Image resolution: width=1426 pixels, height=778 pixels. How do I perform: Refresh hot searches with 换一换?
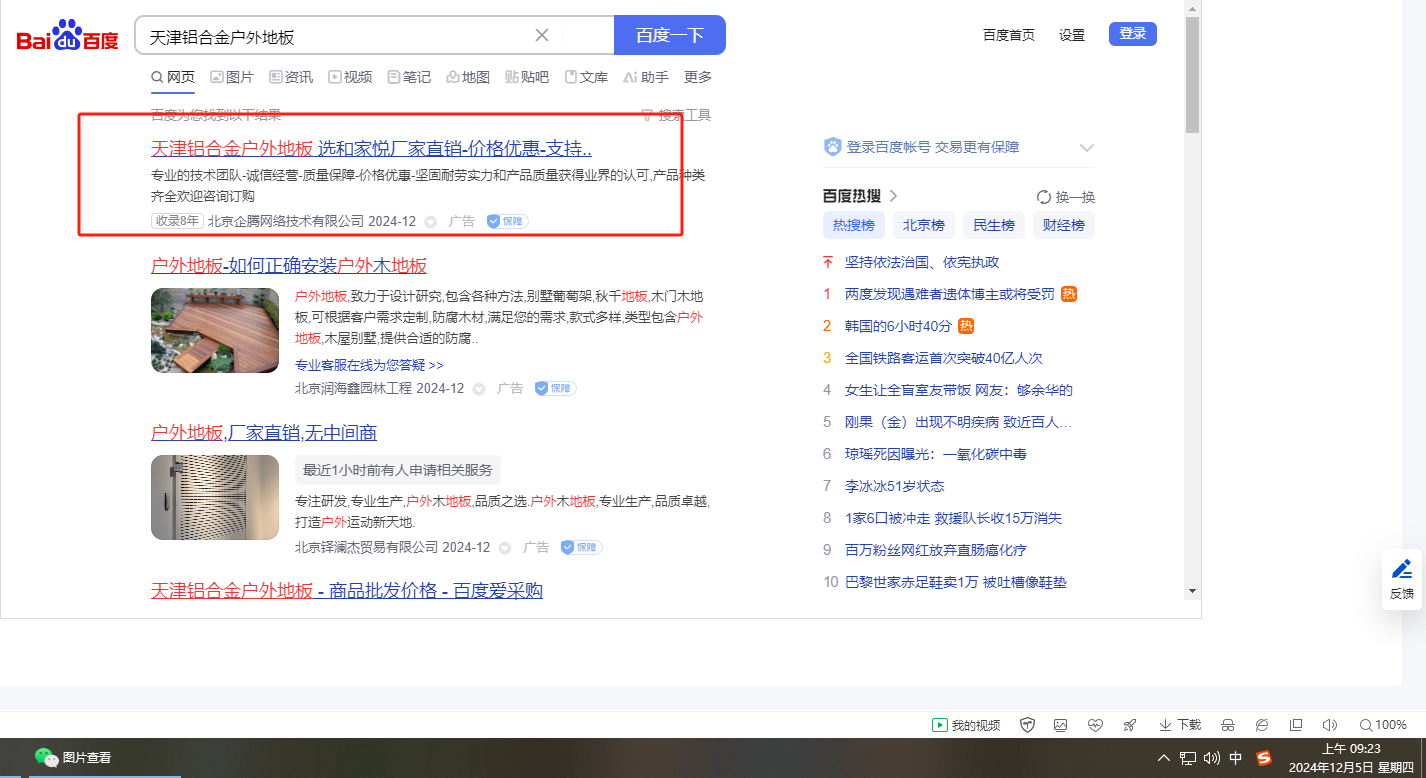pos(1066,197)
